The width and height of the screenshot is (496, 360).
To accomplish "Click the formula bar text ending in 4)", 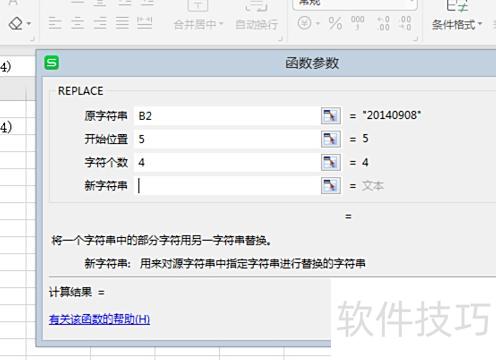I will pos(6,67).
